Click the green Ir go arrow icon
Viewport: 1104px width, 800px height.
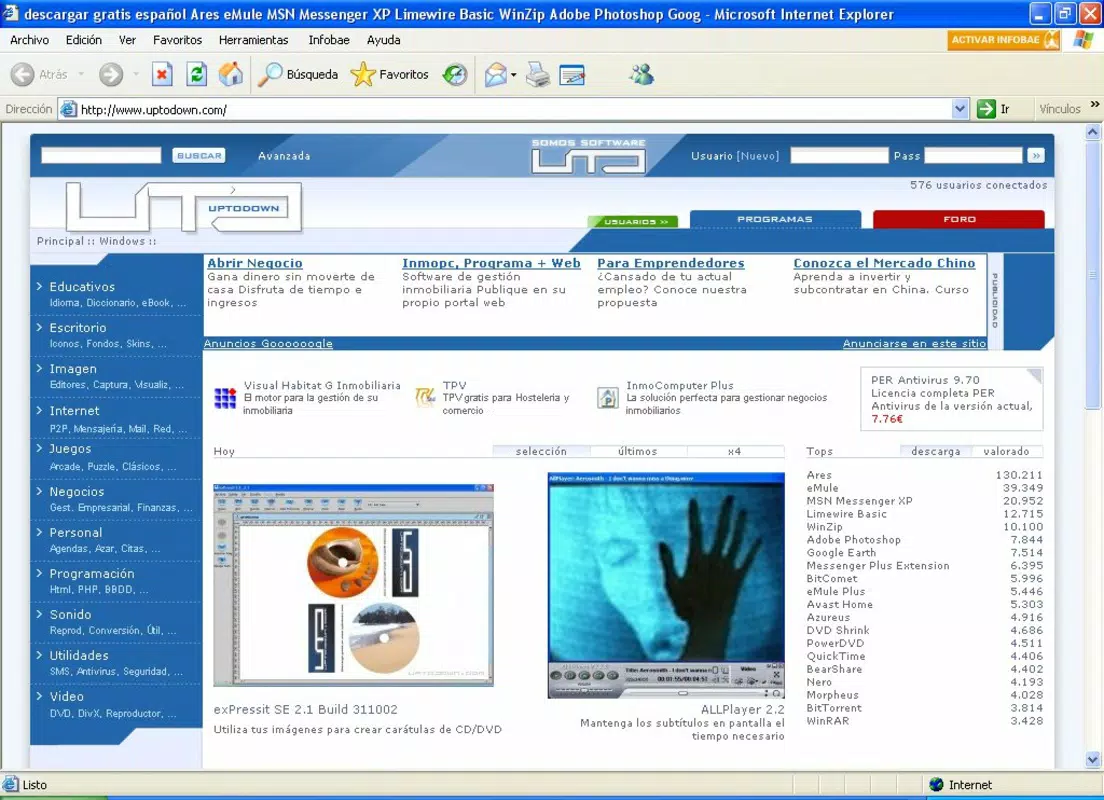click(x=986, y=109)
